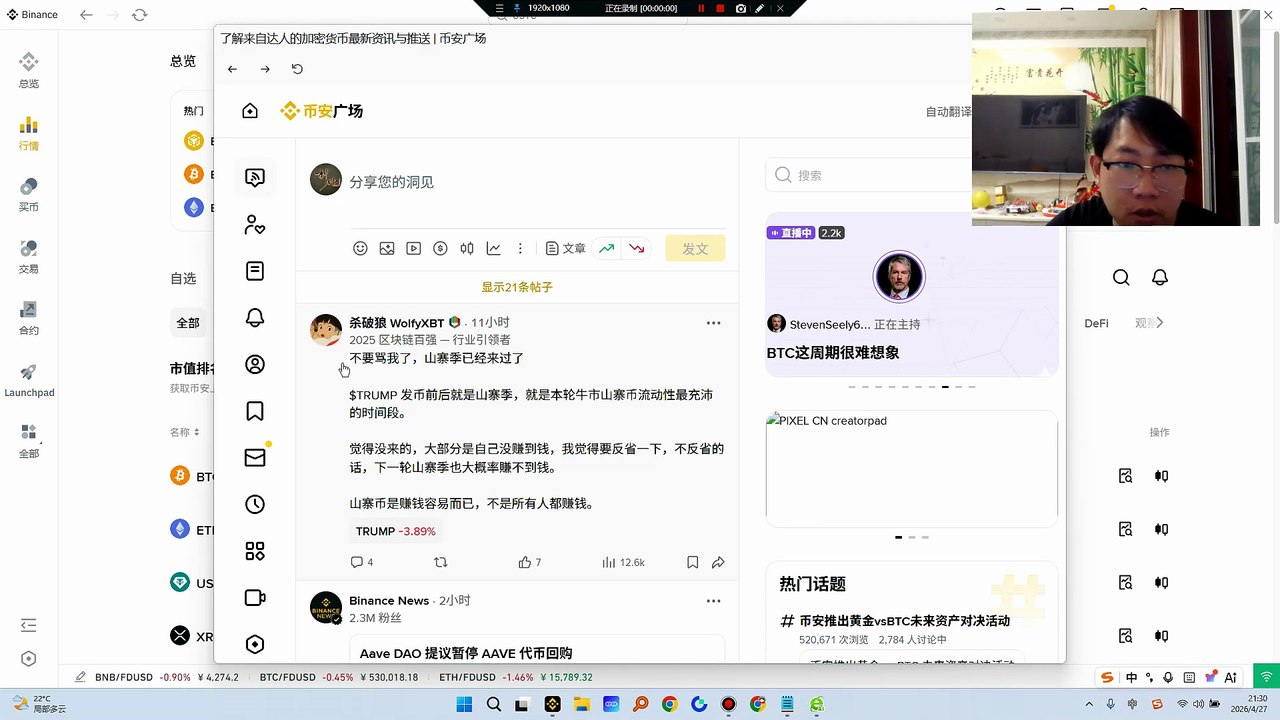
Task: Collapse the Binance sidebar menu
Action: click(x=29, y=625)
